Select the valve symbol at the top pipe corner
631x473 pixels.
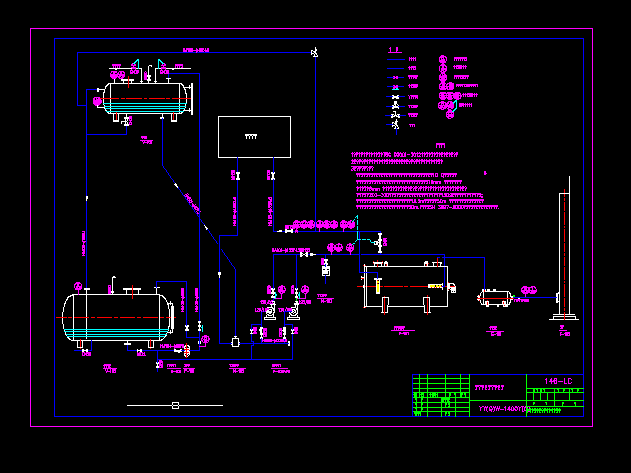pyautogui.click(x=314, y=52)
